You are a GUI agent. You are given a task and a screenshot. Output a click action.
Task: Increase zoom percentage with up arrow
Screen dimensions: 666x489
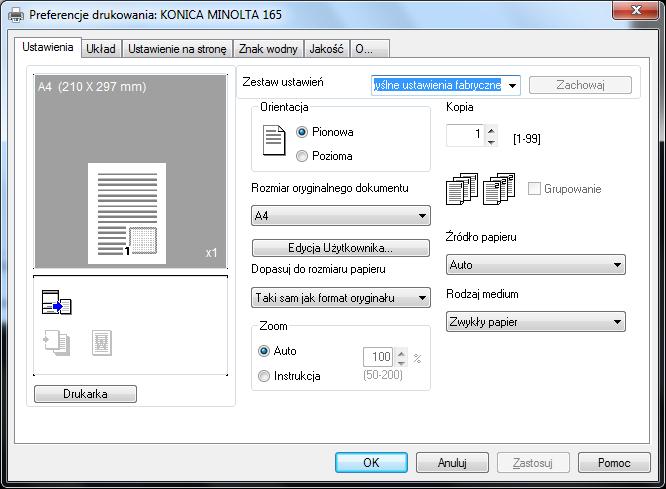[x=401, y=353]
